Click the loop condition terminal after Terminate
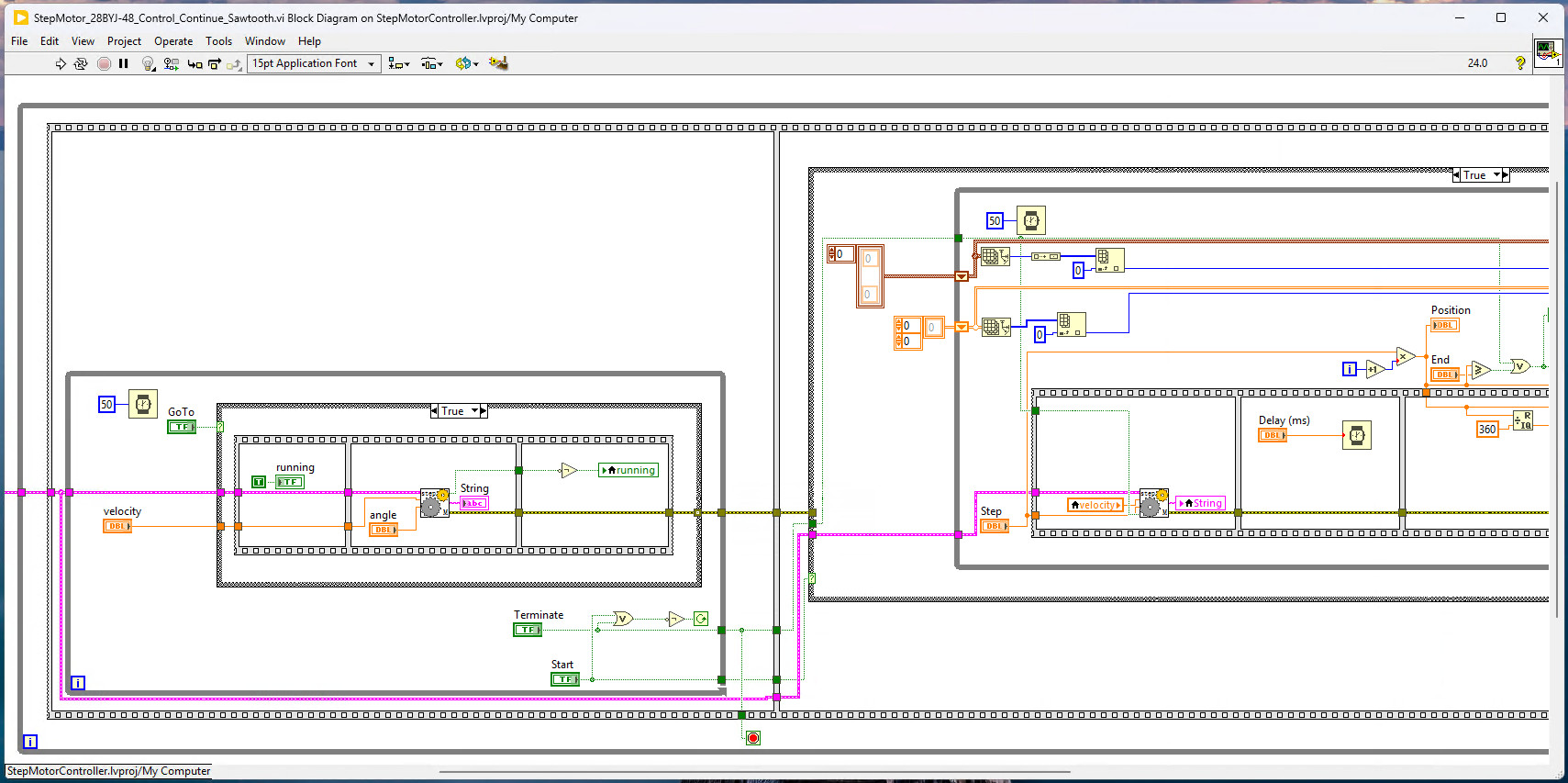The height and width of the screenshot is (783, 1568). [x=701, y=619]
